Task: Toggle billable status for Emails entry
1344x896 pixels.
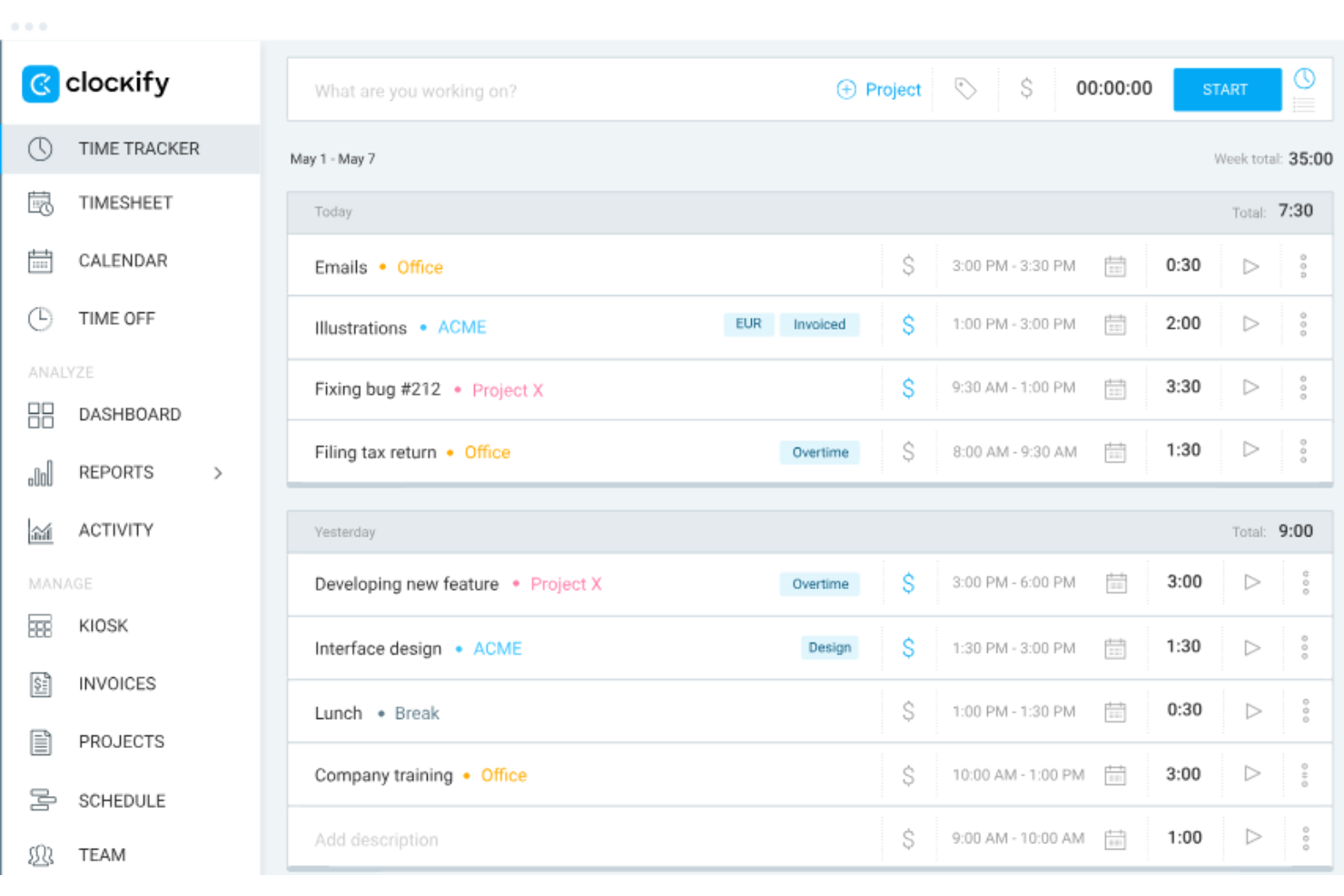Action: [x=908, y=265]
